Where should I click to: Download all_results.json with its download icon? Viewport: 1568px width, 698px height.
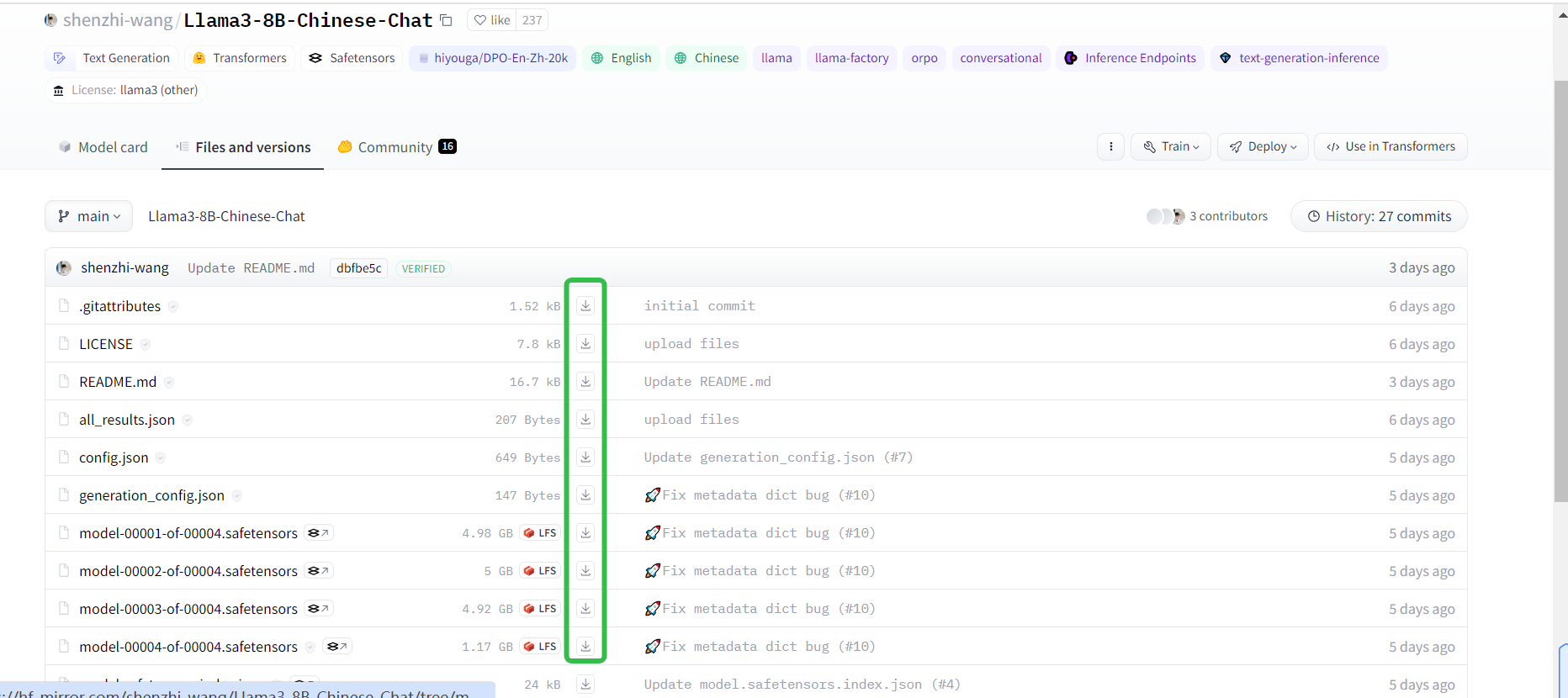[x=585, y=420]
